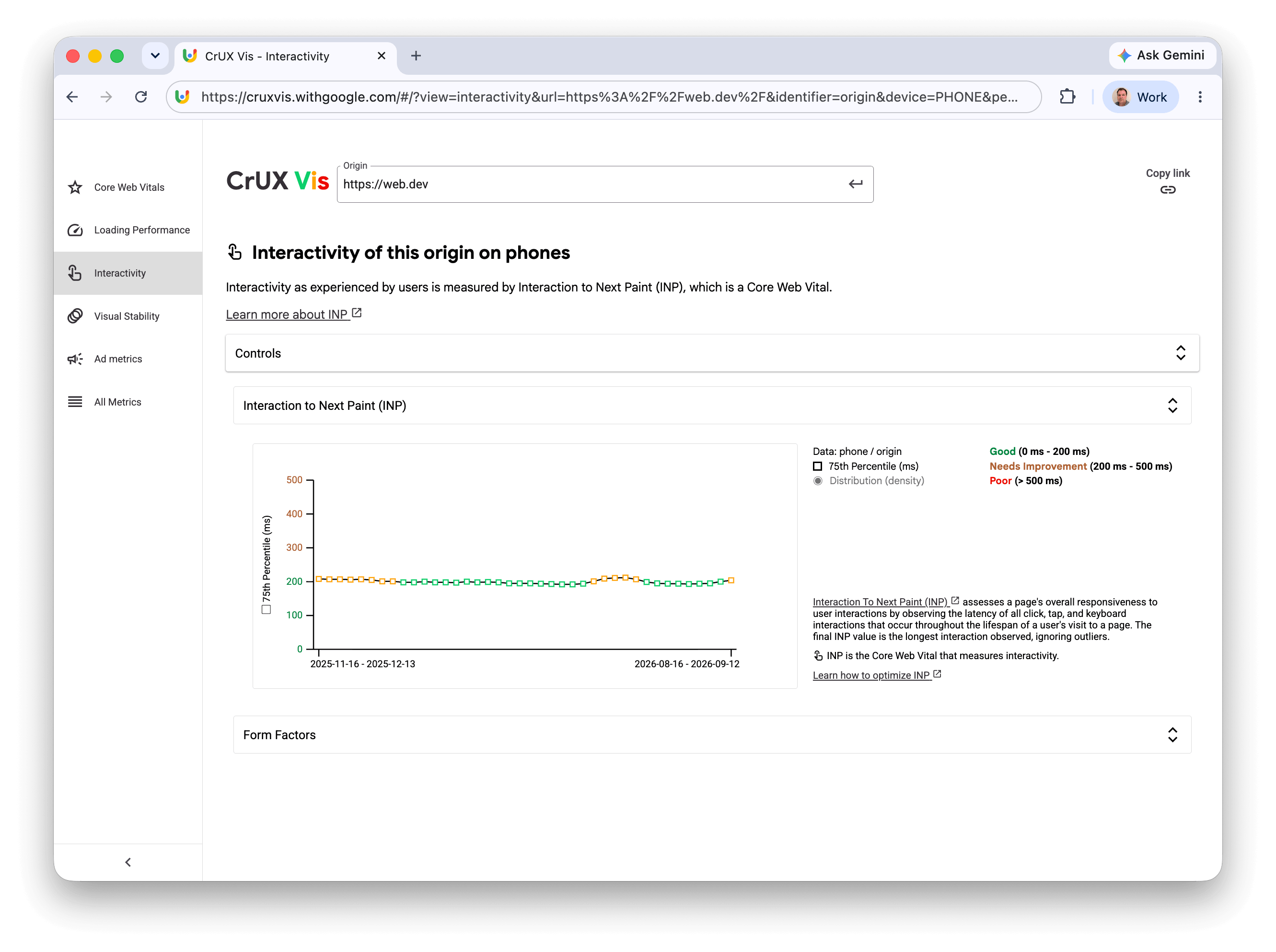
Task: Click the Interactivity touch icon in sidebar
Action: [x=75, y=273]
